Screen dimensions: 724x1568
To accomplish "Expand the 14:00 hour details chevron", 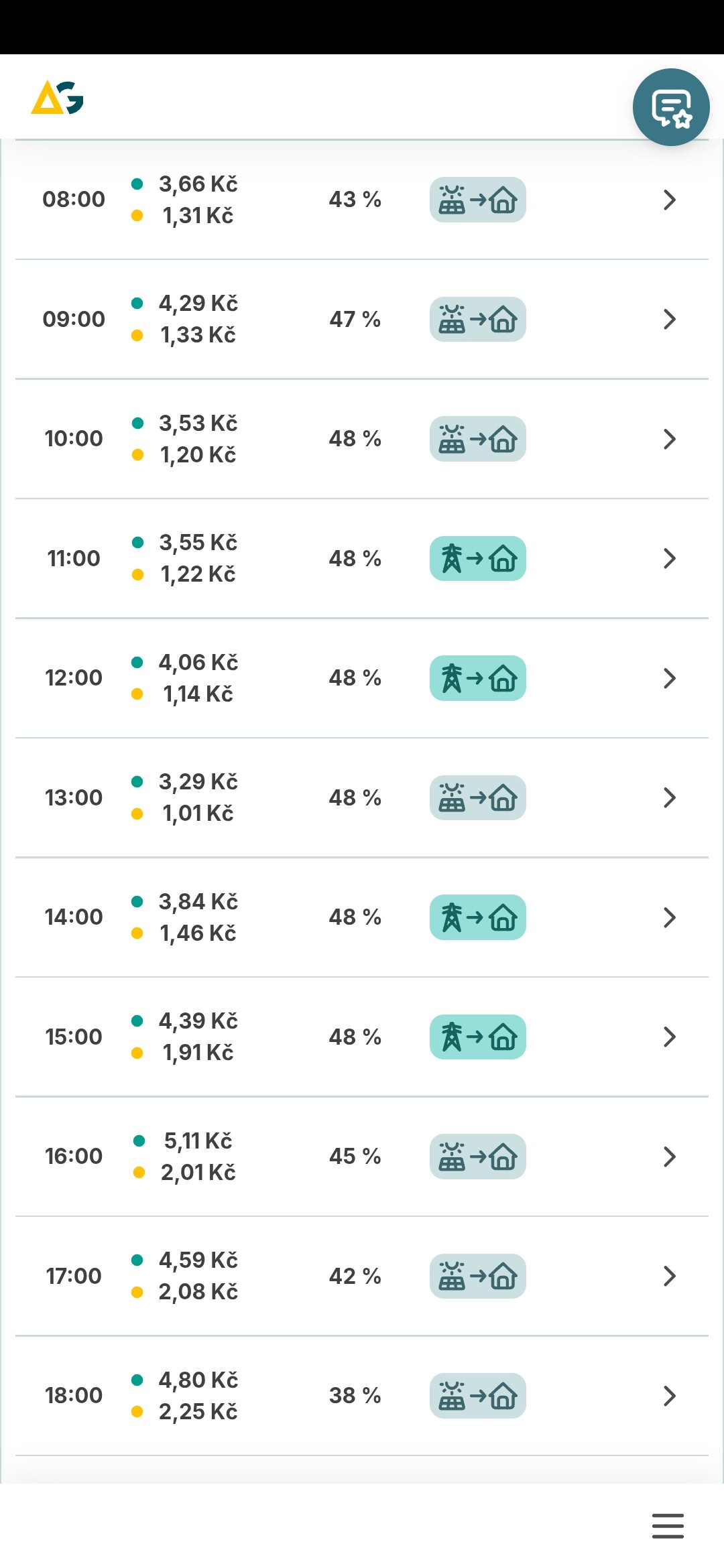I will coord(669,917).
